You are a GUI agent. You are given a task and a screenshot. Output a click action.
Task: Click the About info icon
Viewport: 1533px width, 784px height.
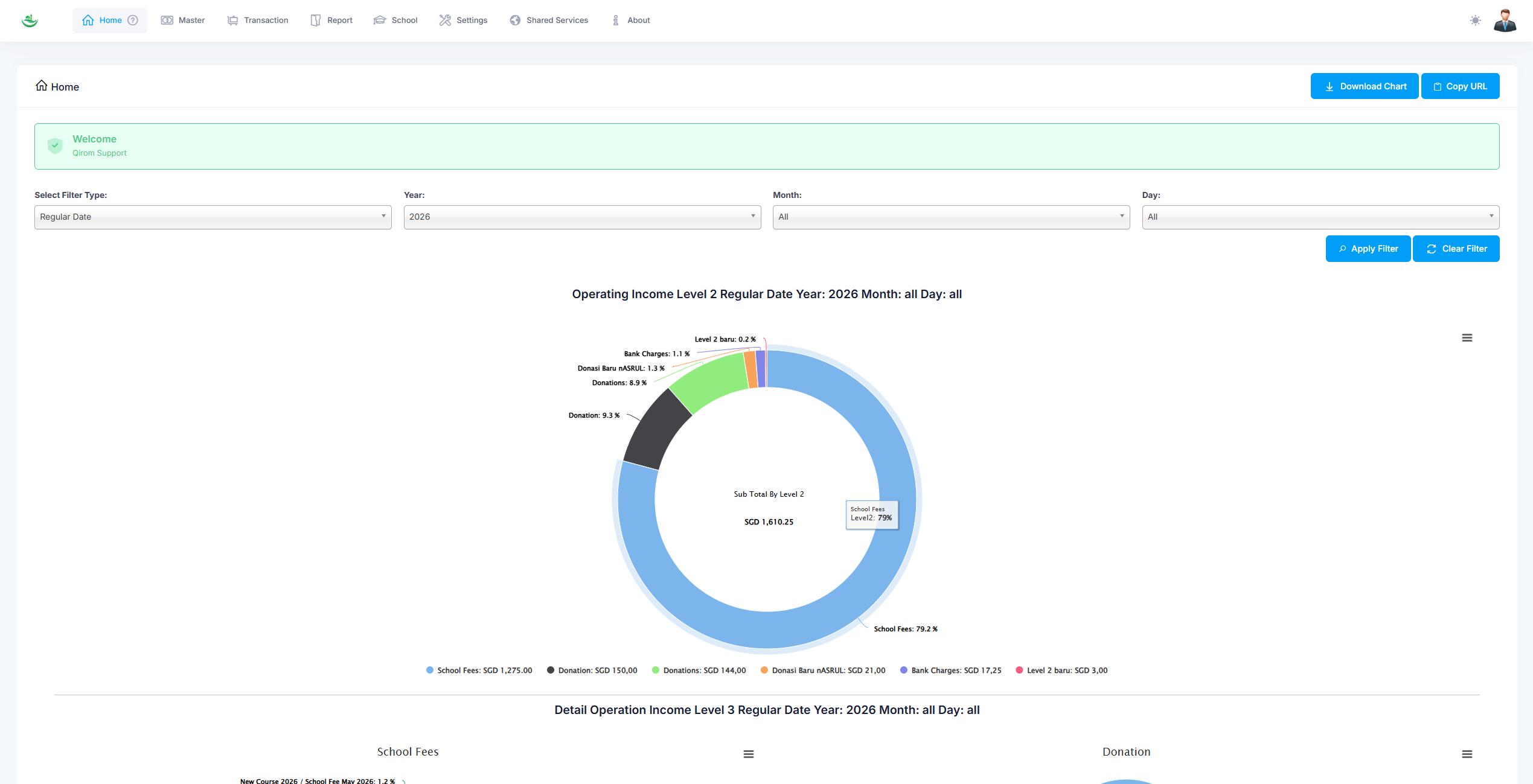pyautogui.click(x=615, y=20)
